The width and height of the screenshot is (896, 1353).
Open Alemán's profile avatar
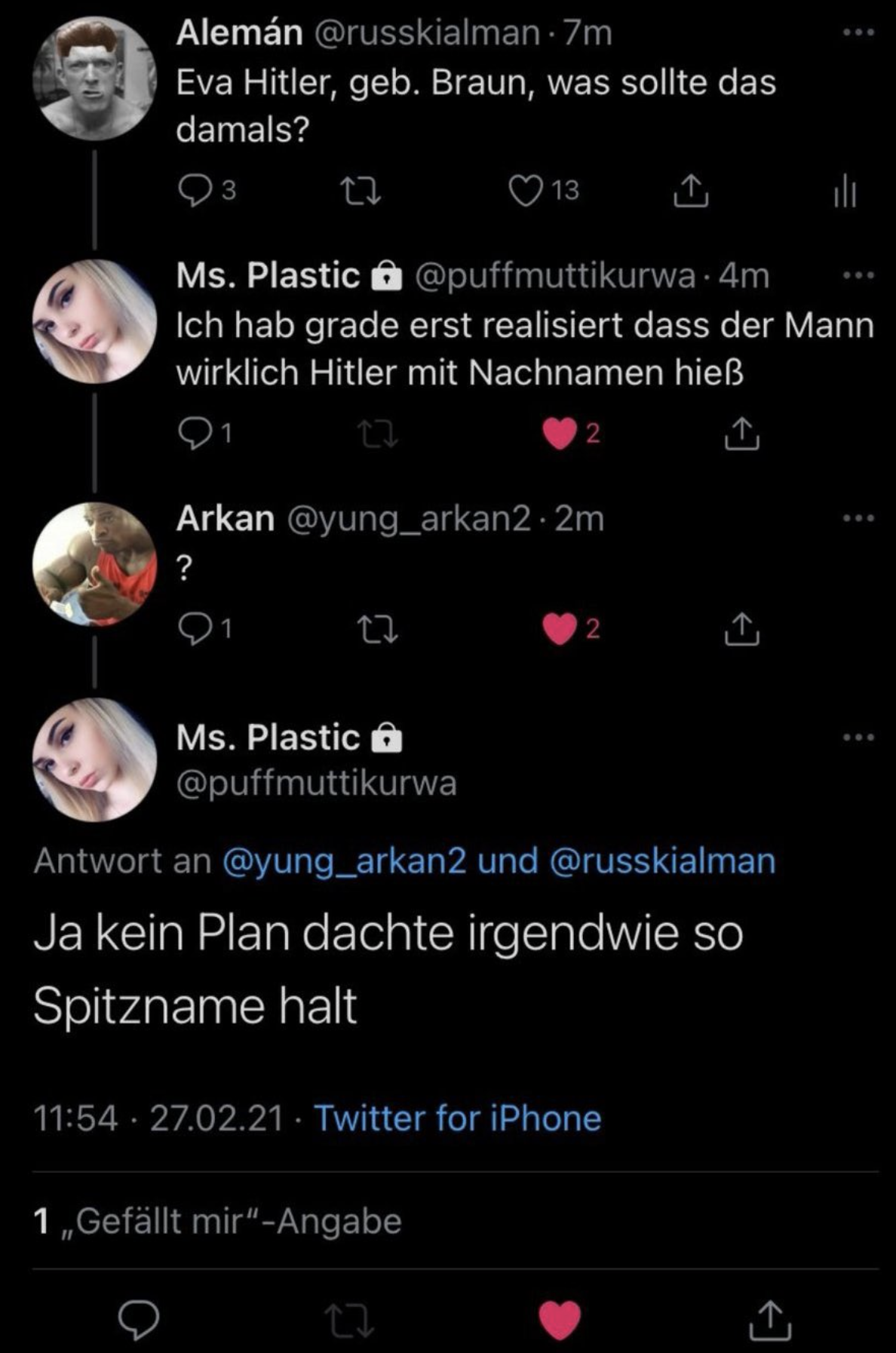pos(94,78)
